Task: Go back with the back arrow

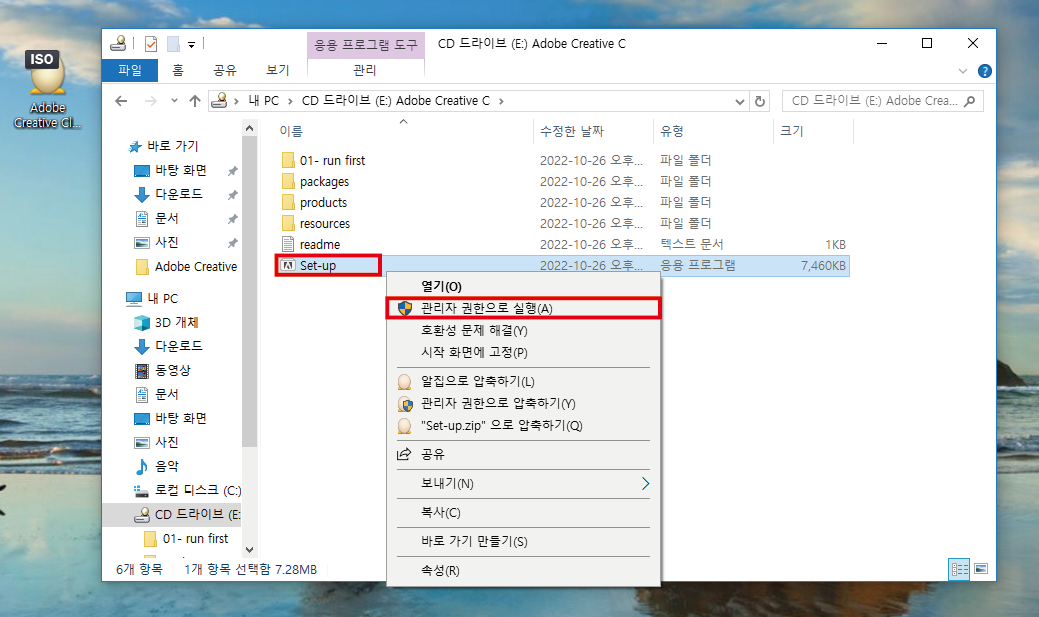Action: 121,101
